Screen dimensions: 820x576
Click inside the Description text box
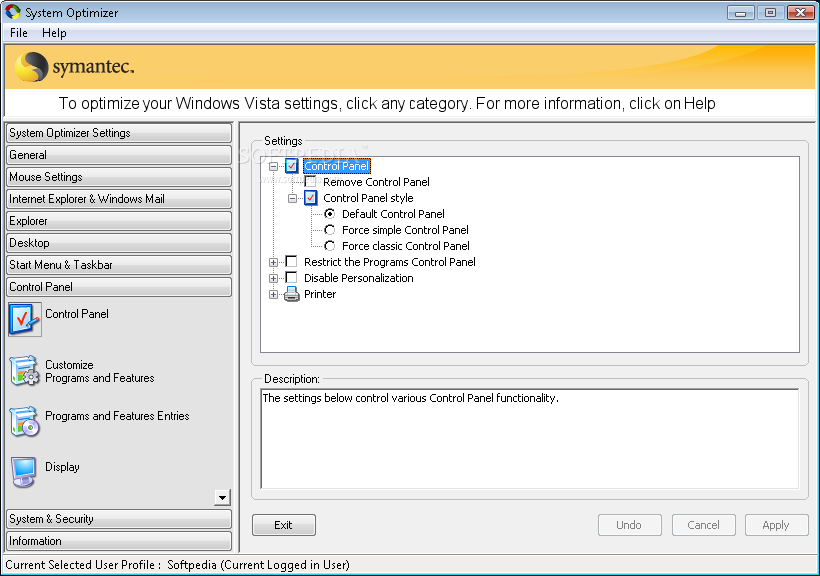(x=530, y=438)
